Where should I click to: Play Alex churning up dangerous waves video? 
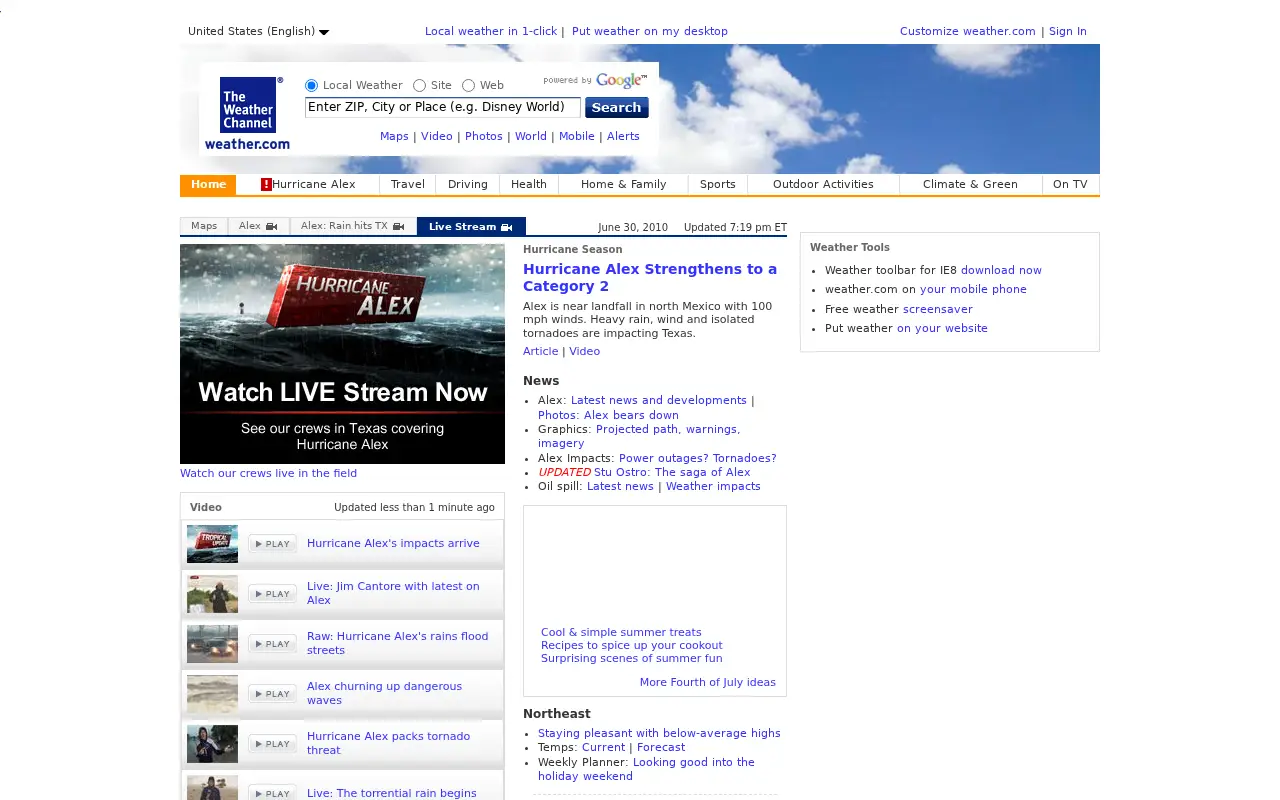pyautogui.click(x=272, y=694)
